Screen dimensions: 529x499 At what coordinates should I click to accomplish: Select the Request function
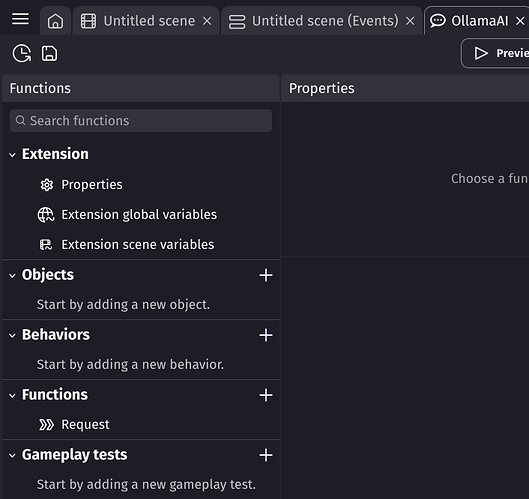(x=74, y=425)
